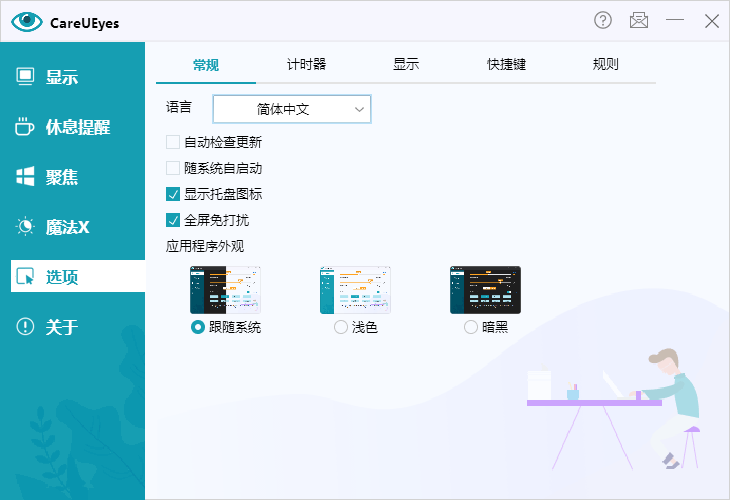Disable 全屏免打扰 checkbox
The width and height of the screenshot is (730, 500).
click(x=173, y=220)
